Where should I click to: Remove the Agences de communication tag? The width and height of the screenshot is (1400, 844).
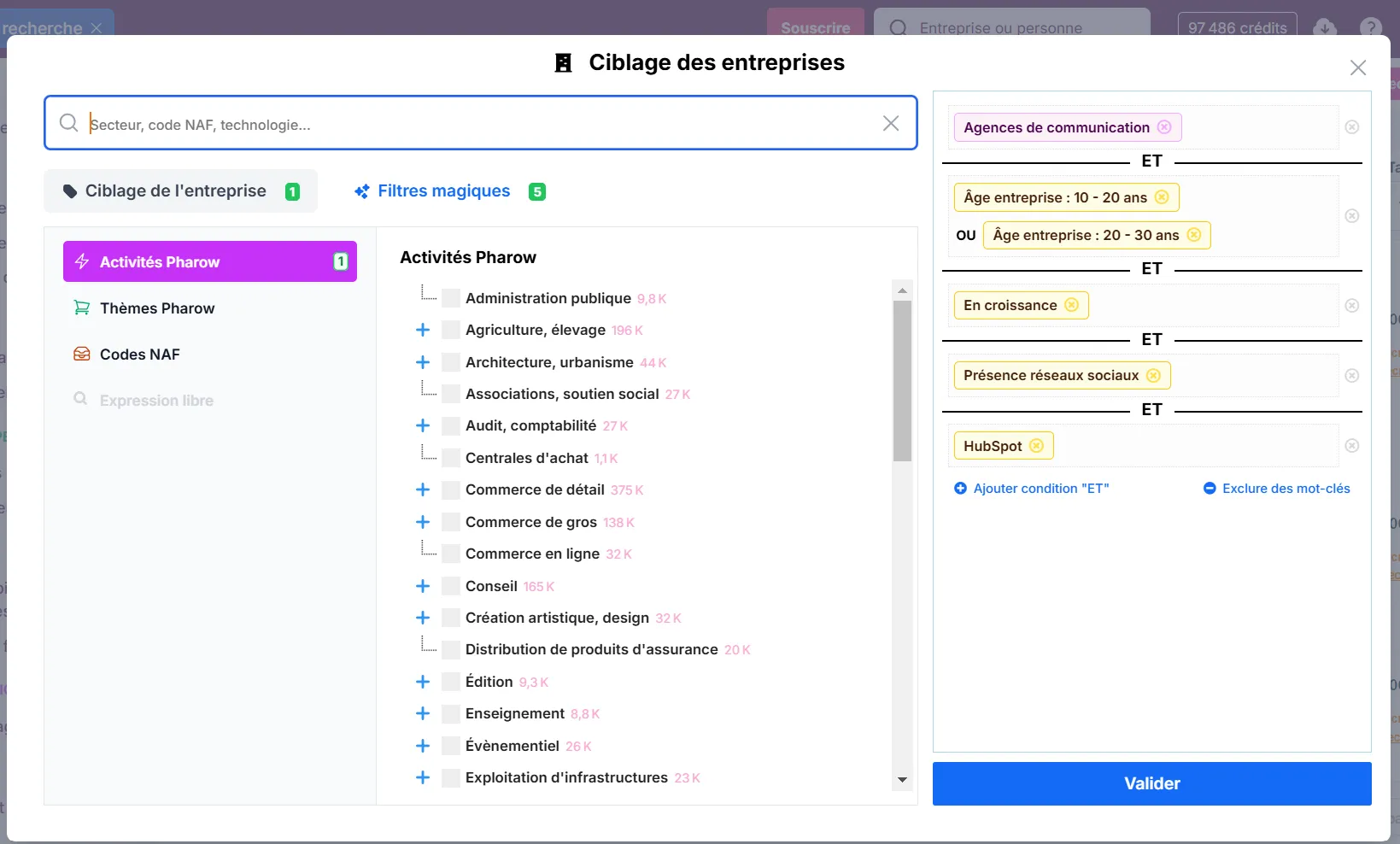[x=1164, y=127]
